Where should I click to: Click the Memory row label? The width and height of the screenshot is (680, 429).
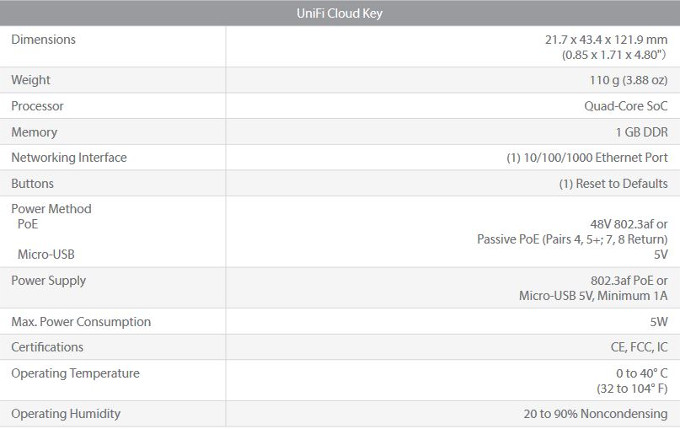[x=34, y=132]
